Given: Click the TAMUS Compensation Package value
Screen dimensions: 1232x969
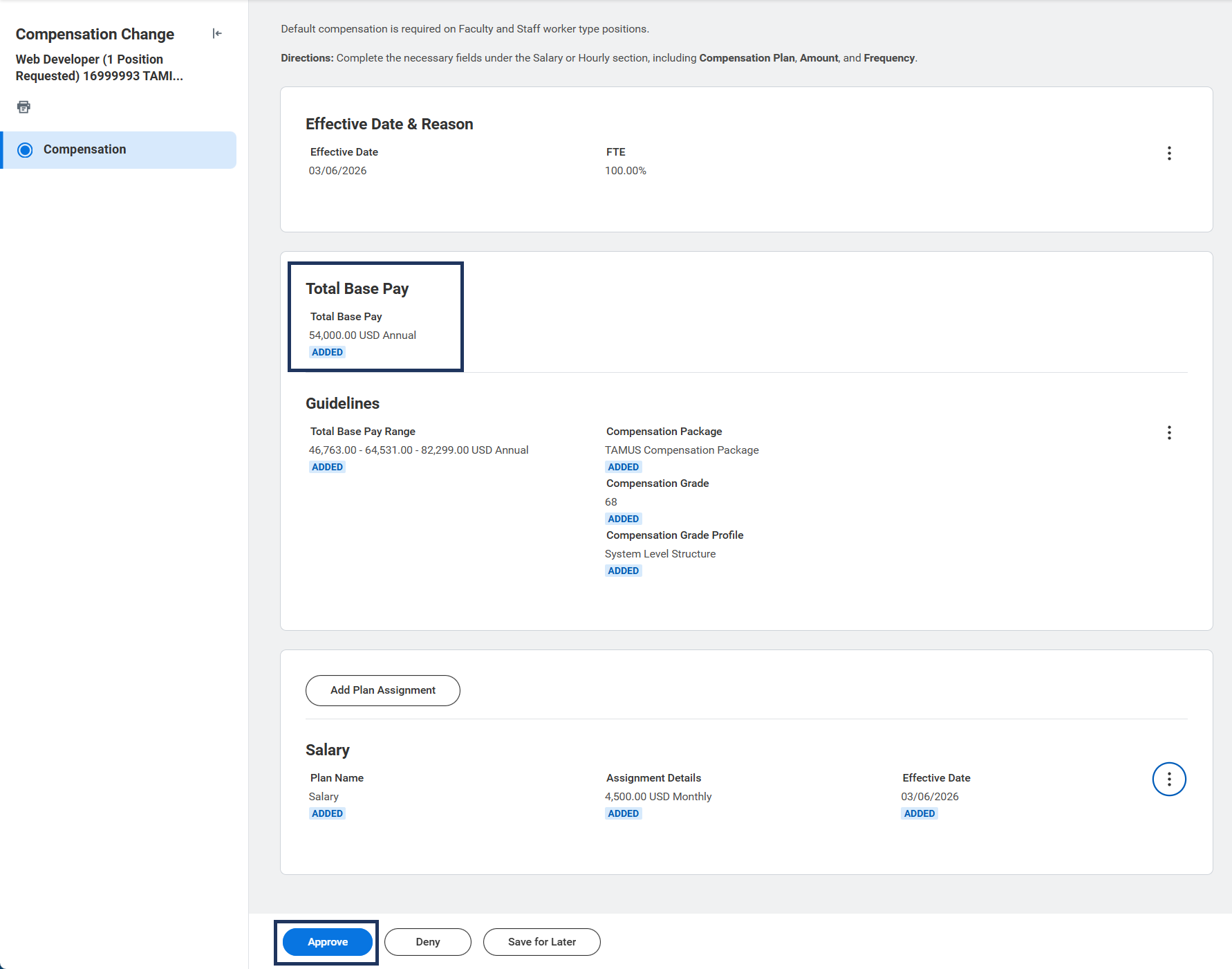Looking at the screenshot, I should click(682, 450).
